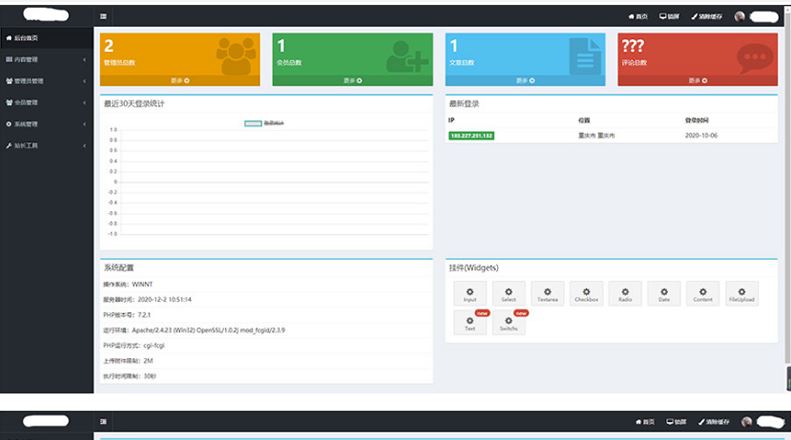Viewport: 791px width, 440px height.
Task: Click the add-user icon on the green card
Action: (408, 57)
